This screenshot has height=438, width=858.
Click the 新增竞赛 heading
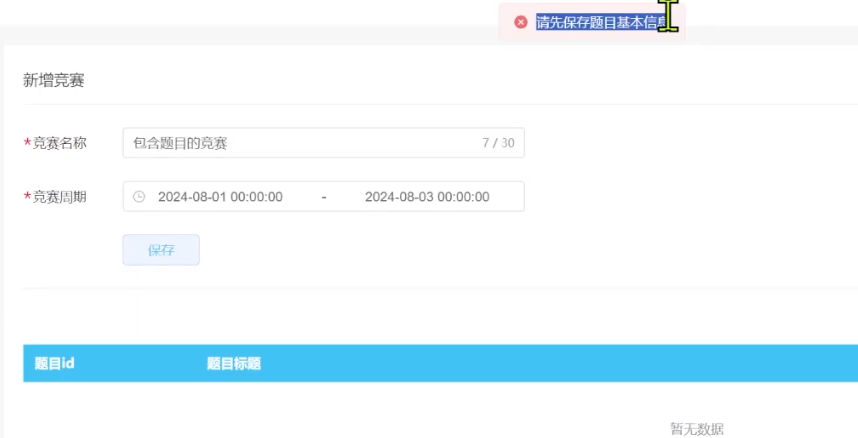pyautogui.click(x=54, y=80)
